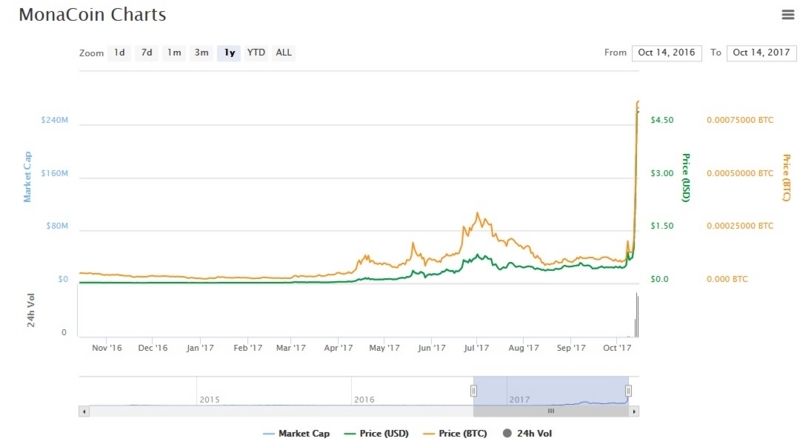Viewport: 800px width, 444px height.
Task: Set zoom to 3m
Action: (201, 53)
